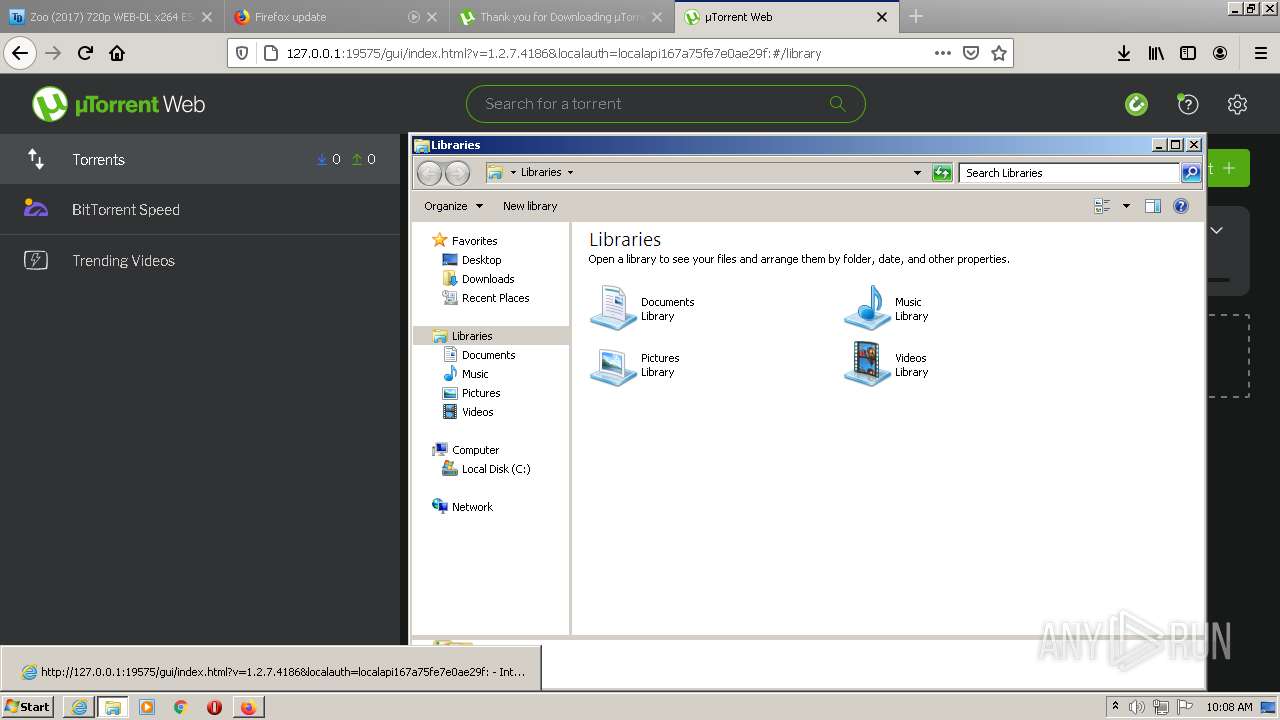Image resolution: width=1280 pixels, height=720 pixels.
Task: Click the µTorrent Web logo
Action: point(118,104)
